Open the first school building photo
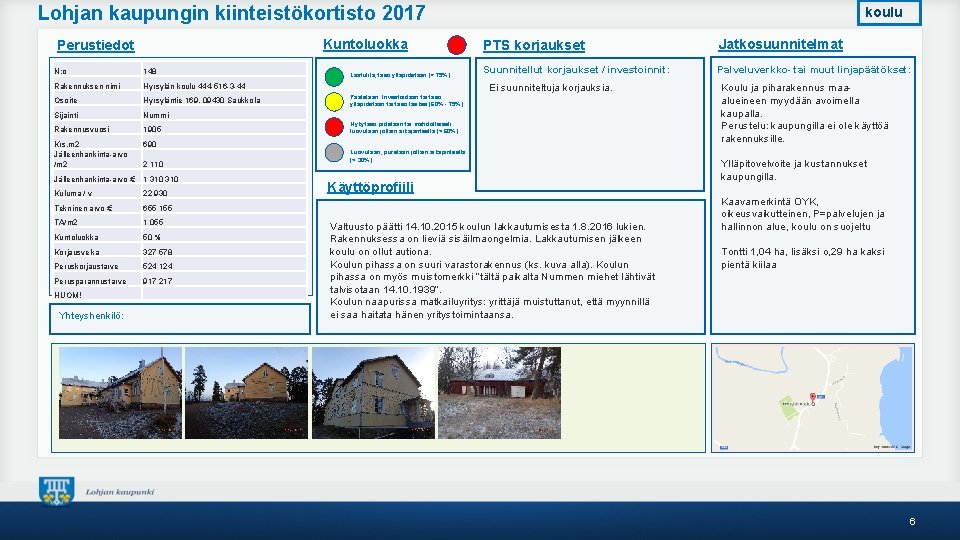The image size is (960, 540). coord(121,393)
